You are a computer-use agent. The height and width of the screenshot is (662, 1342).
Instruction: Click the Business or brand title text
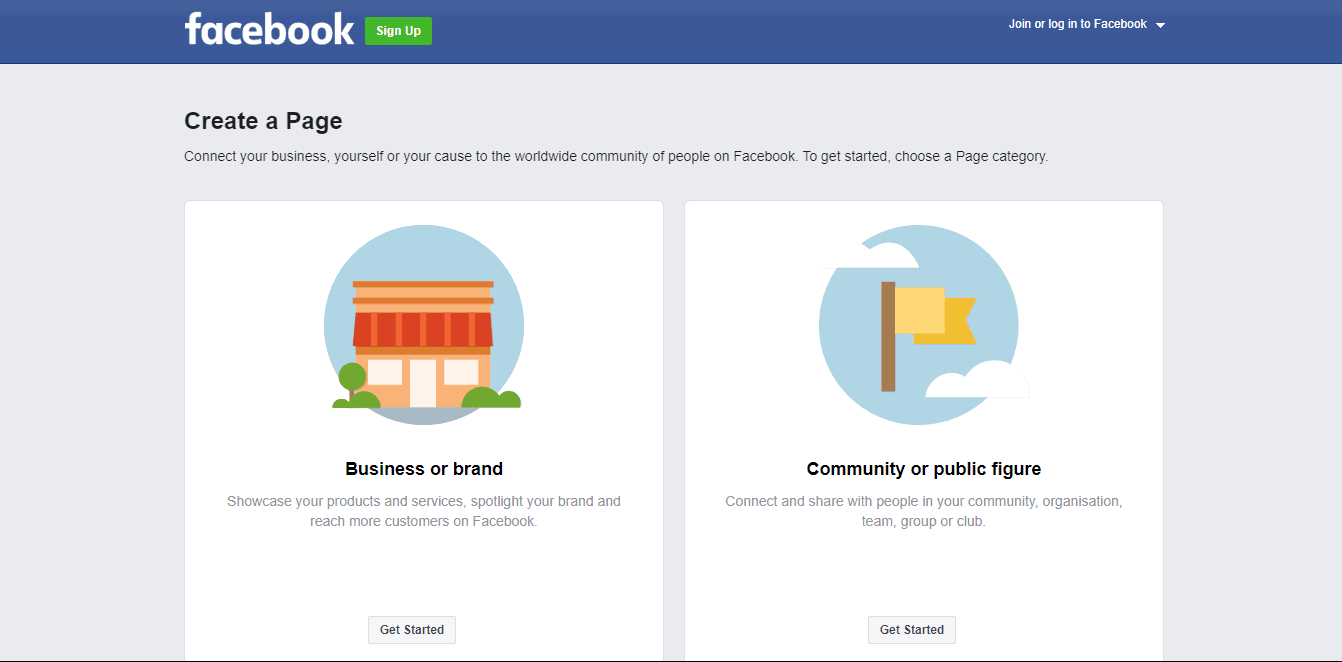(424, 468)
